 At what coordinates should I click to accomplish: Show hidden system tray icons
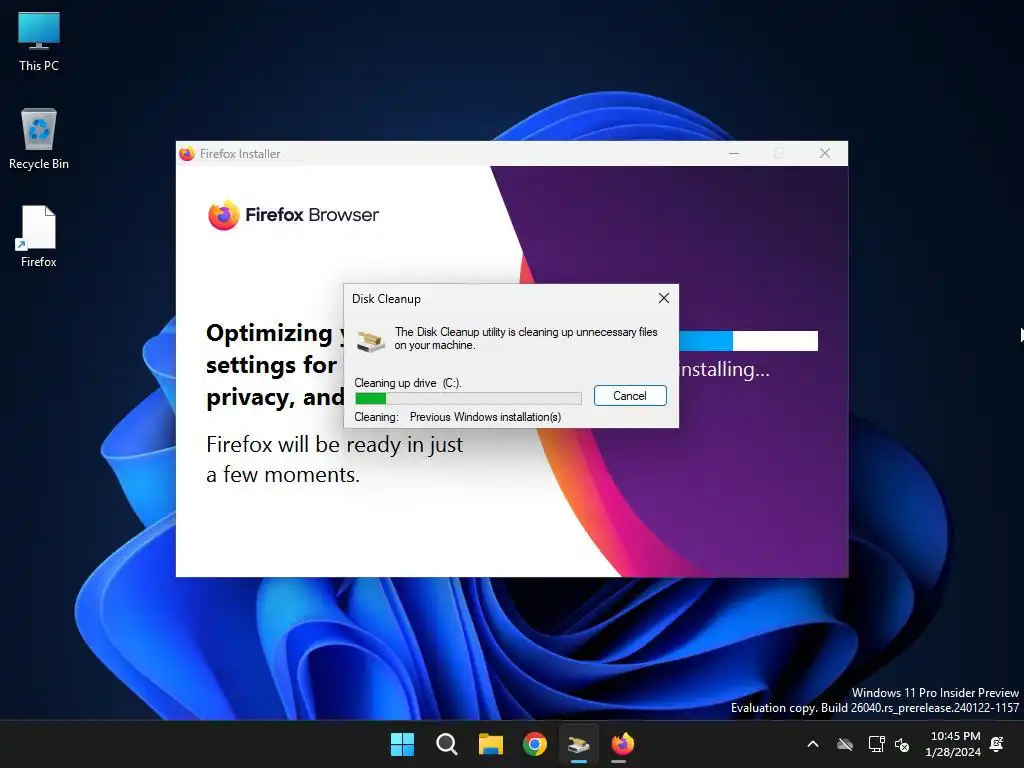pos(813,744)
